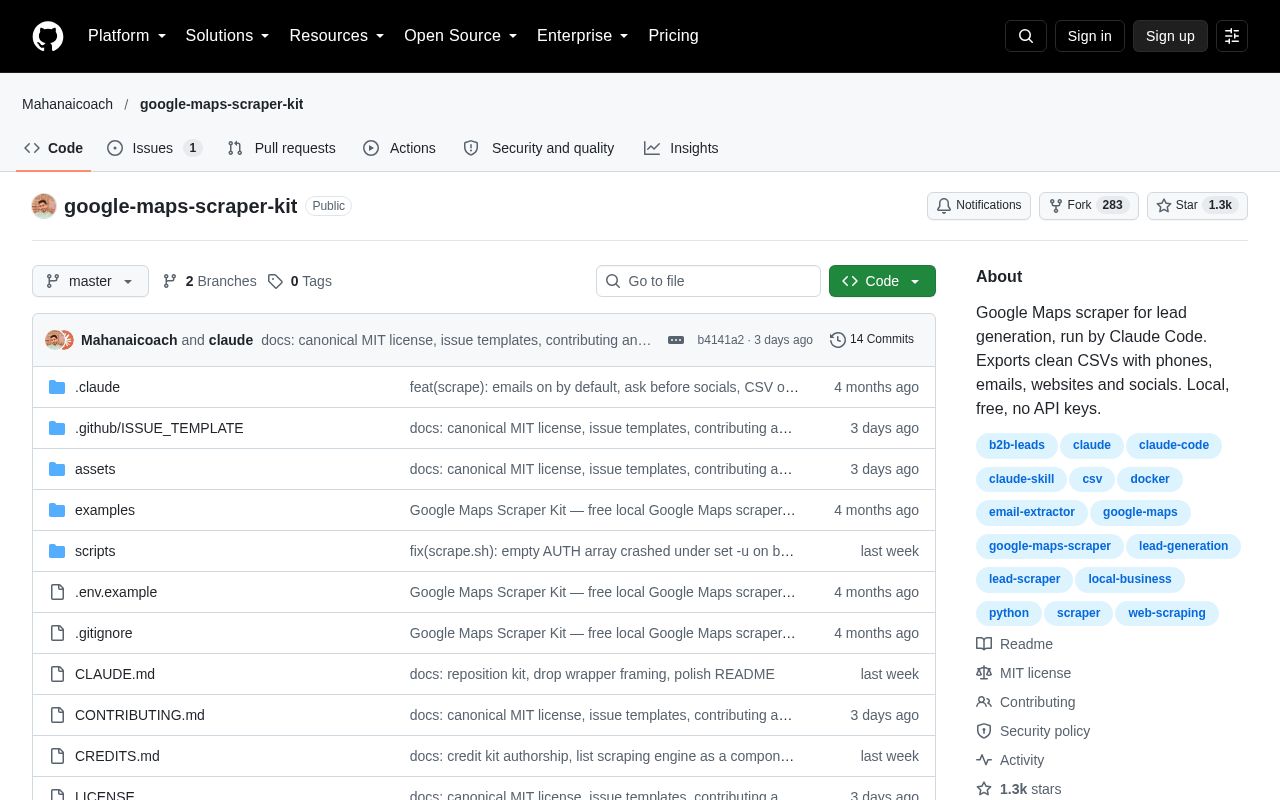The height and width of the screenshot is (800, 1280).
Task: Go to the GitHub homepage logo
Action: pyautogui.click(x=48, y=36)
